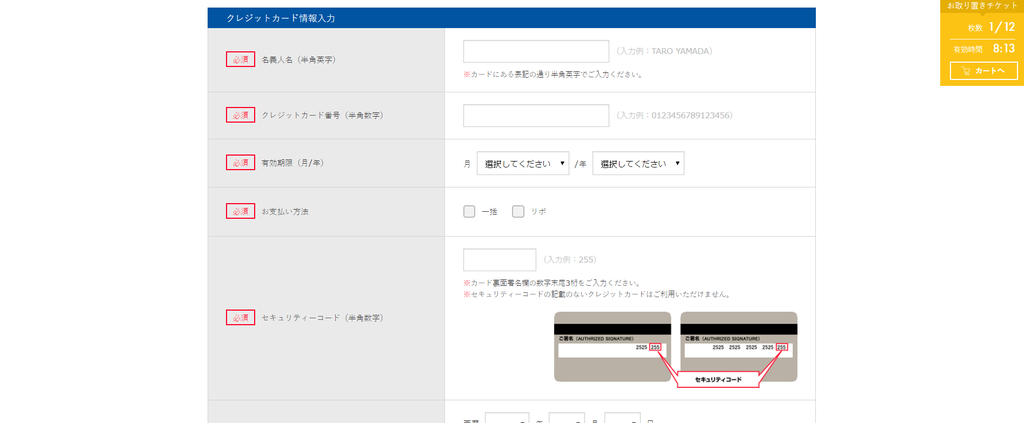Click the 有効時間 label in ticket panel
This screenshot has height=423, width=1024.
[968, 50]
